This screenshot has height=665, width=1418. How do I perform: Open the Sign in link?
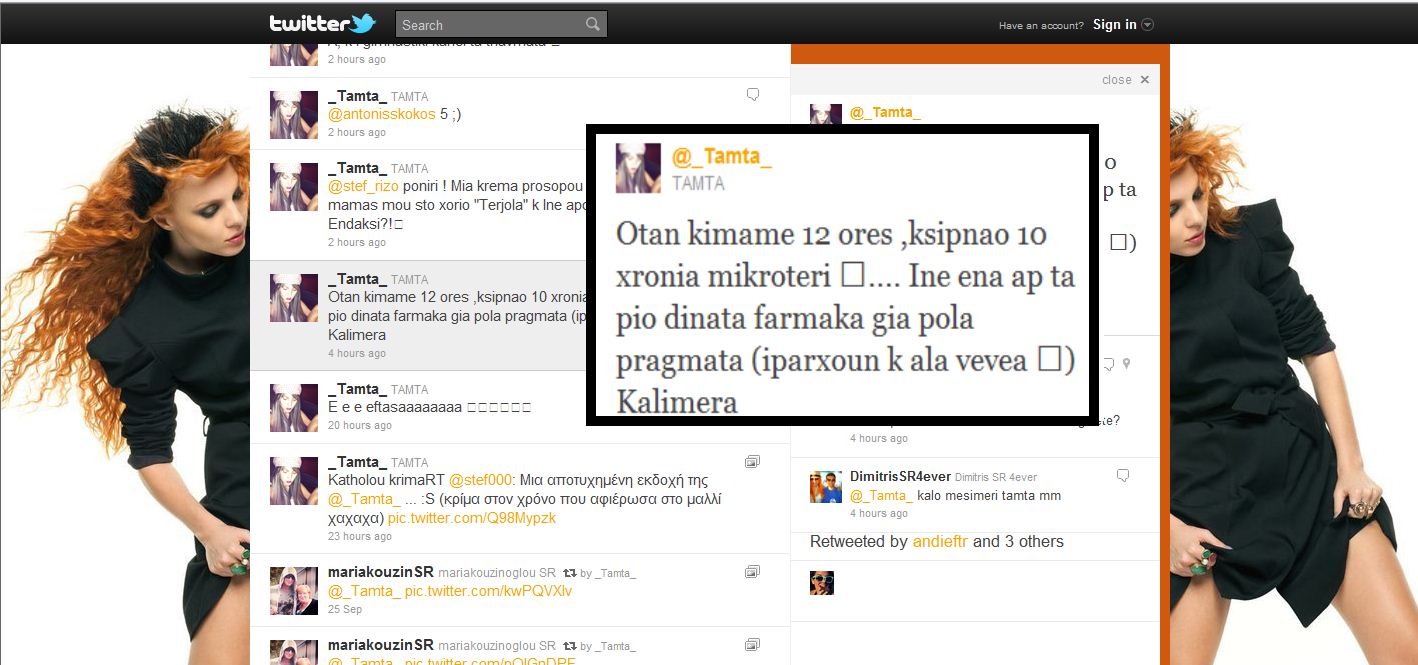tap(1114, 25)
